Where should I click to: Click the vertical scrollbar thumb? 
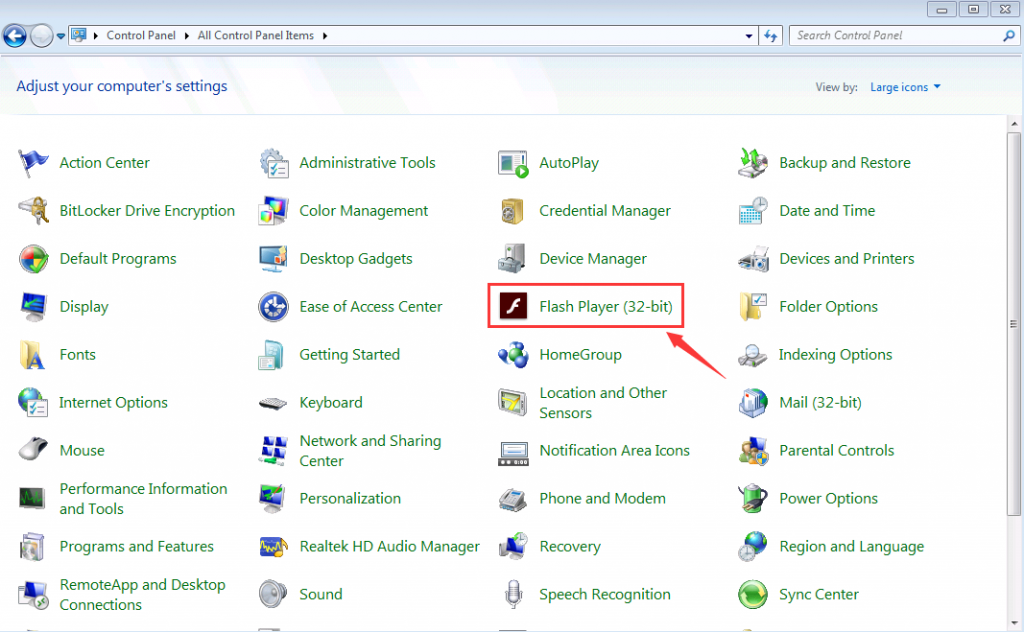point(1014,324)
